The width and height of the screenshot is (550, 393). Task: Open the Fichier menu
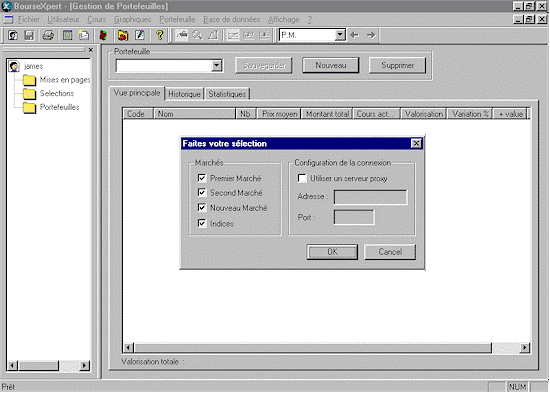point(29,19)
